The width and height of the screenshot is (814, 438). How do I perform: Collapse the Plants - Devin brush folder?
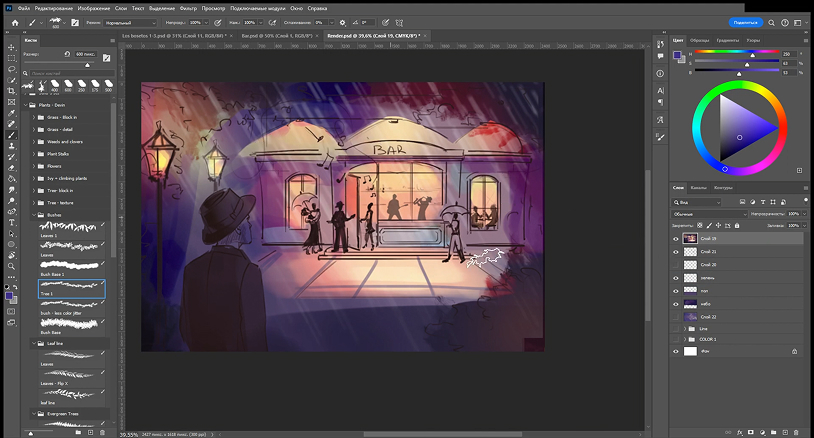tap(25, 105)
